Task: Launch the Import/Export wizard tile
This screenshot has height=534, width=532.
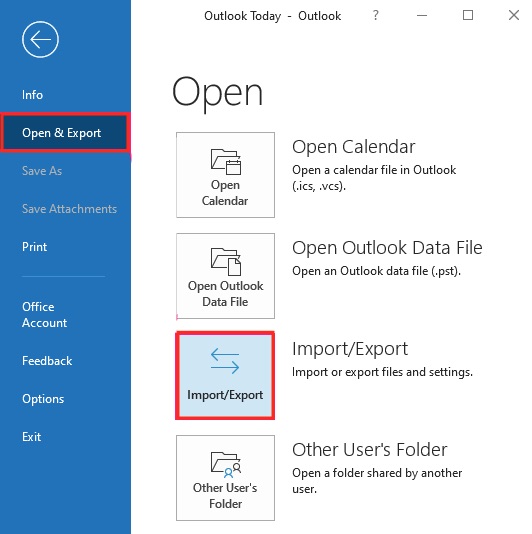Action: pyautogui.click(x=225, y=375)
